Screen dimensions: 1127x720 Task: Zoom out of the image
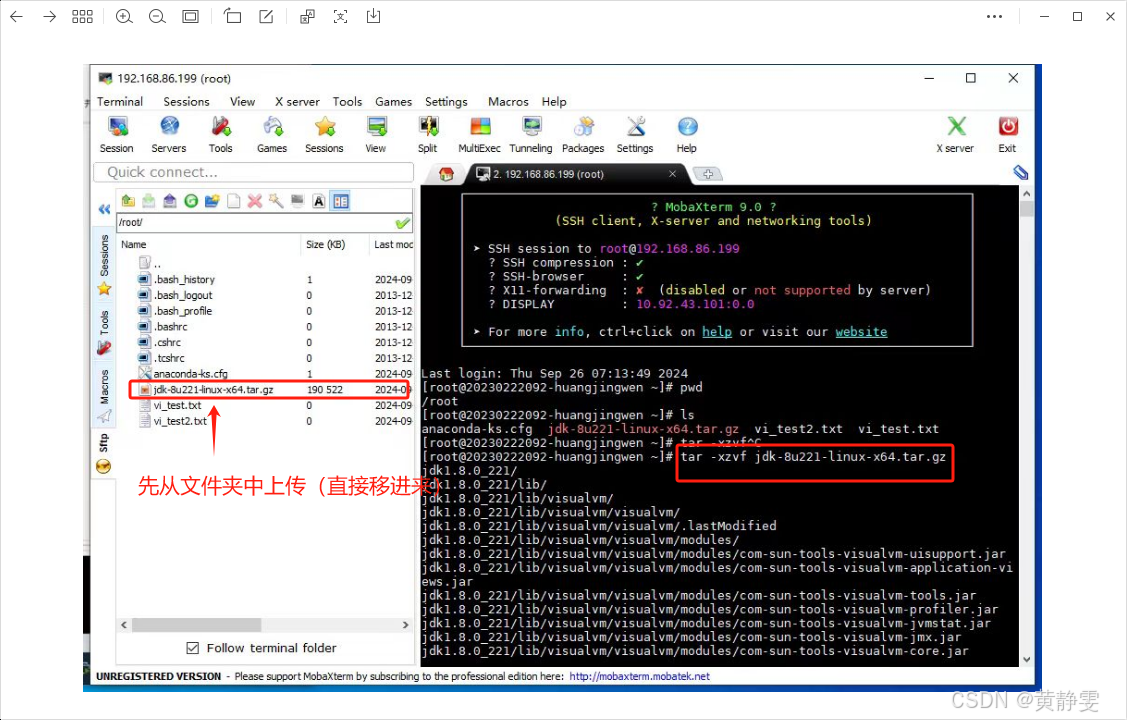coord(157,17)
